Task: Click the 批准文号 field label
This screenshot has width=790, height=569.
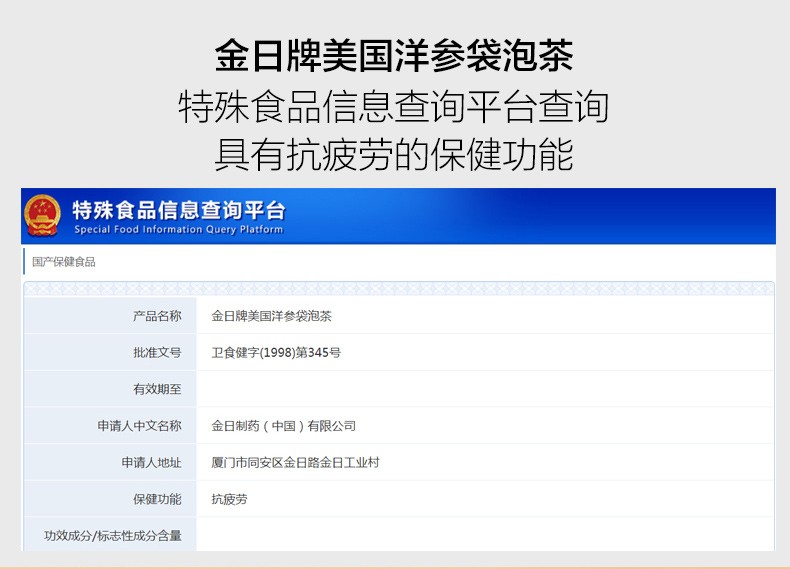Action: point(157,352)
